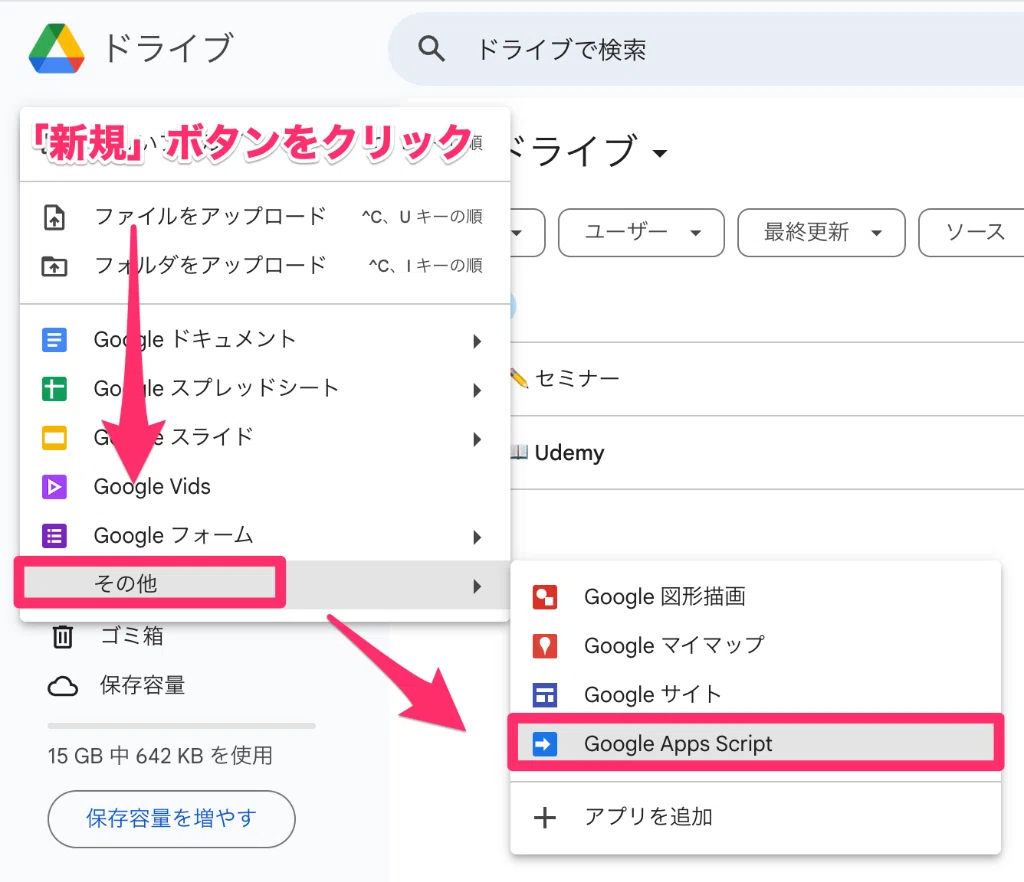Expand Google スプレッドシート submenu arrow

477,390
